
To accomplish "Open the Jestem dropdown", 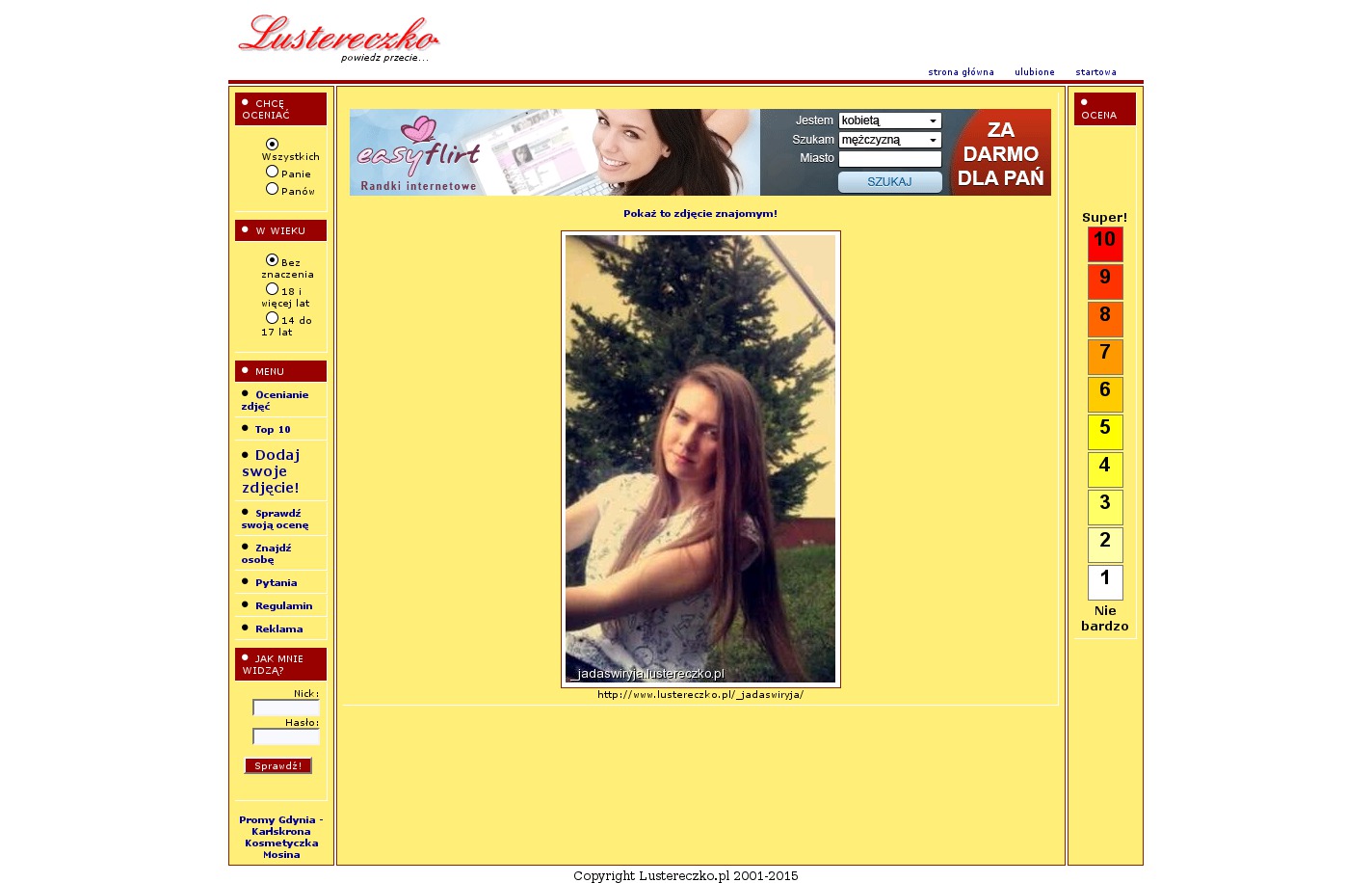I will 890,120.
